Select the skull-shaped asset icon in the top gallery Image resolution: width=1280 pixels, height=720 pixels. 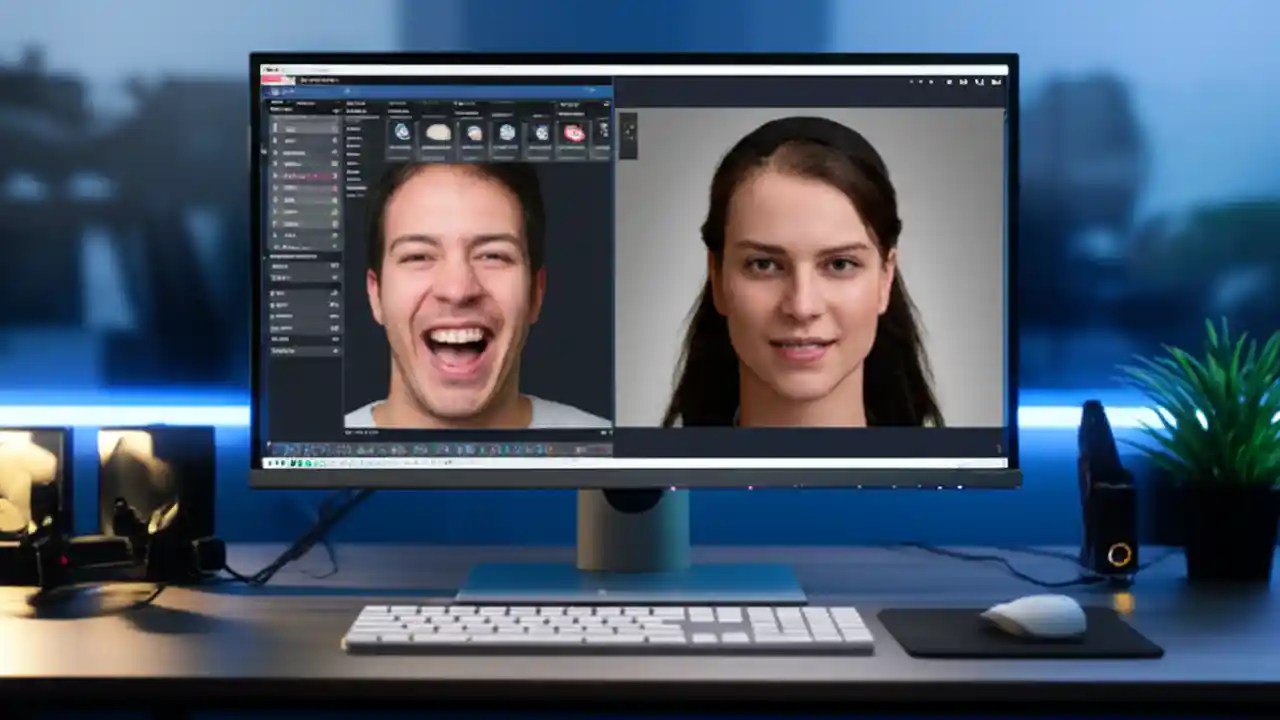(x=440, y=132)
